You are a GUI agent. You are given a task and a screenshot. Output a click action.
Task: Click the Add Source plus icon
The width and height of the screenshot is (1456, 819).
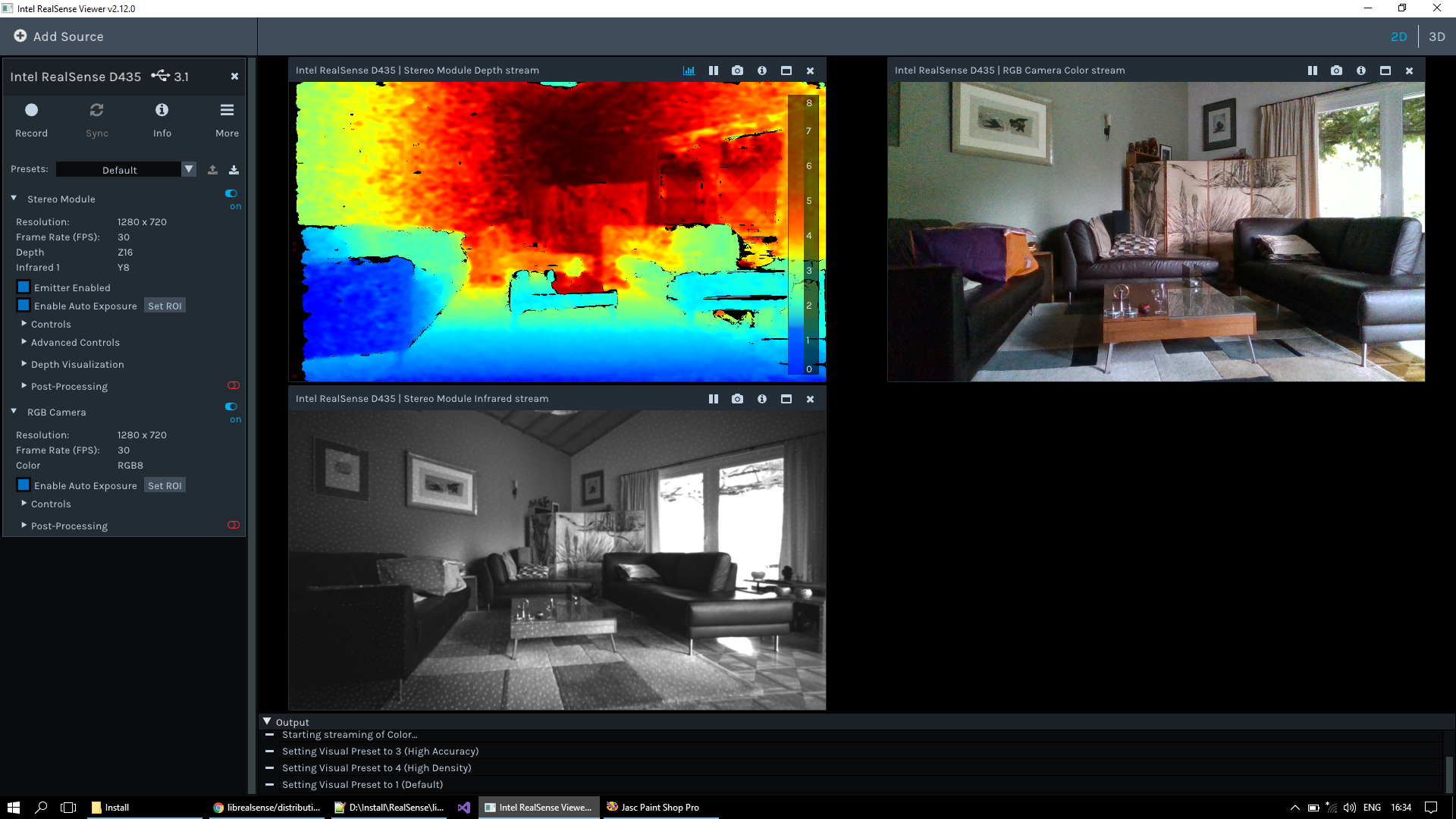click(x=20, y=36)
